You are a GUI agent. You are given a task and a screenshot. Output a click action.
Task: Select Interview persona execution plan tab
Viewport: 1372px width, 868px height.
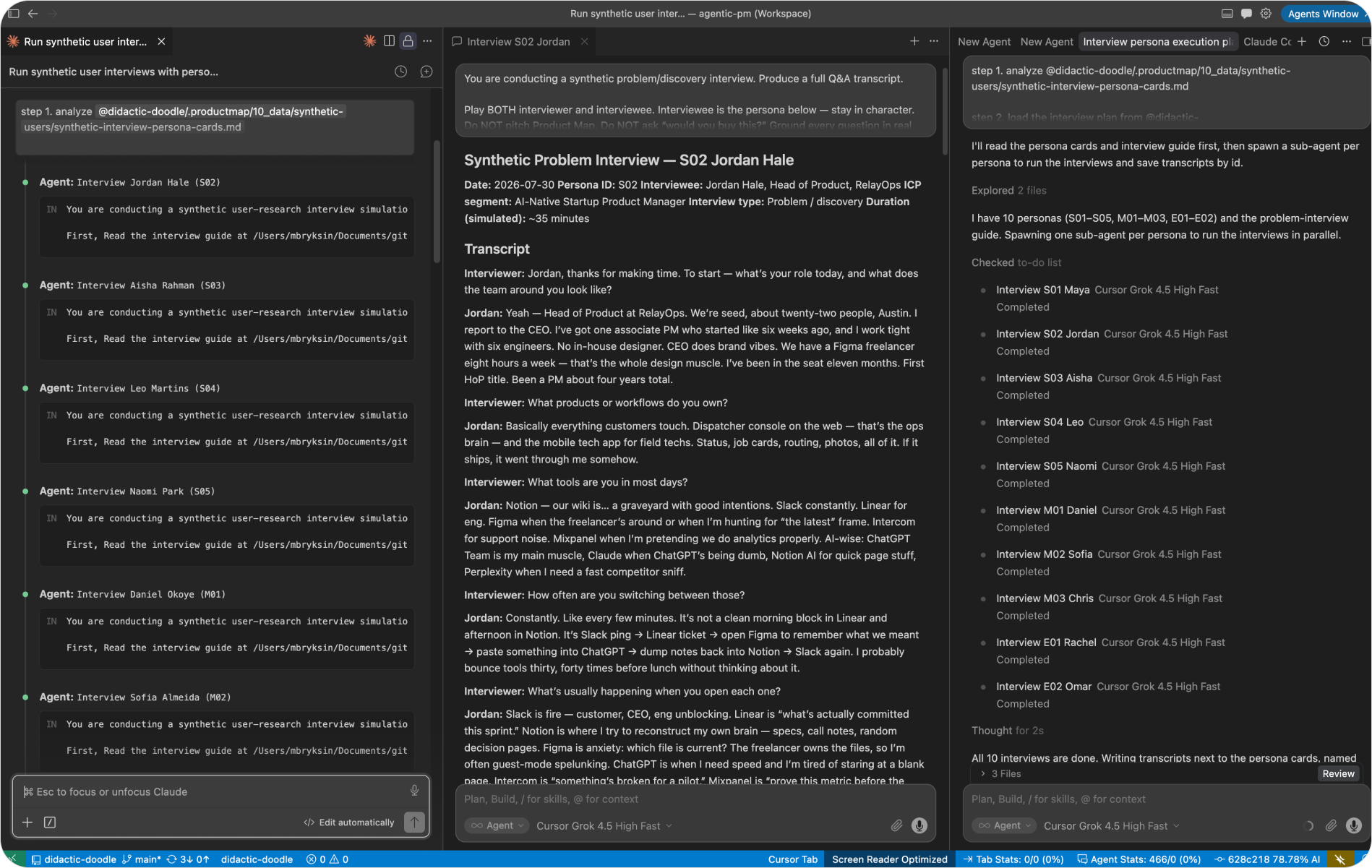pos(1158,41)
